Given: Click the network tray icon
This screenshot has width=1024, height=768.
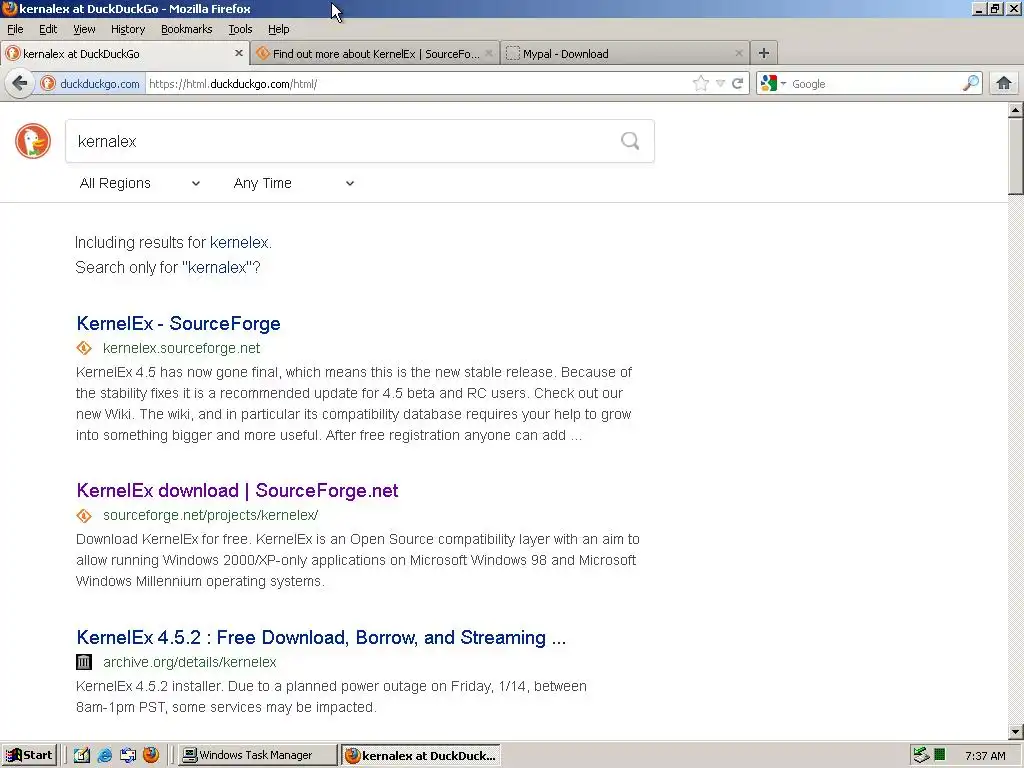Looking at the screenshot, I should click(x=921, y=755).
